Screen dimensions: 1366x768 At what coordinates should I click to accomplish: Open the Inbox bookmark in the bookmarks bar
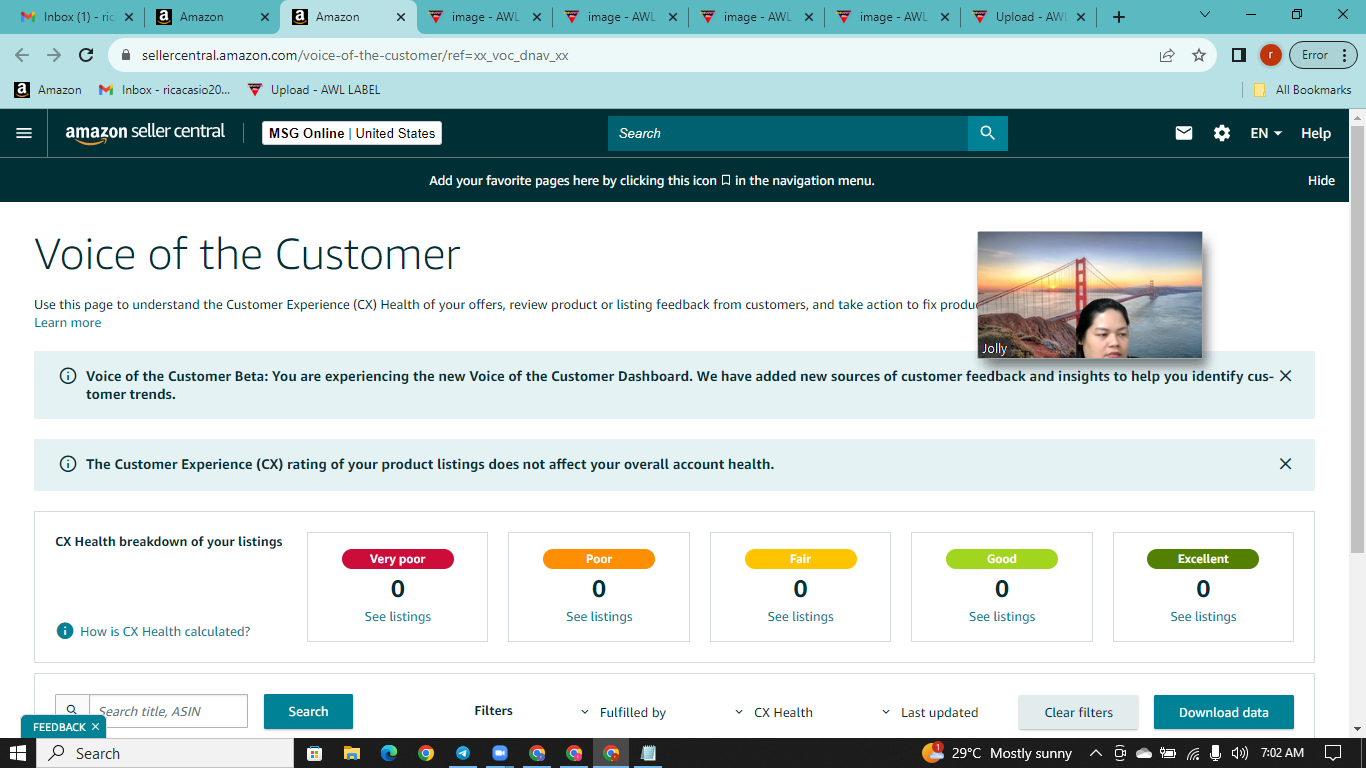coord(165,89)
